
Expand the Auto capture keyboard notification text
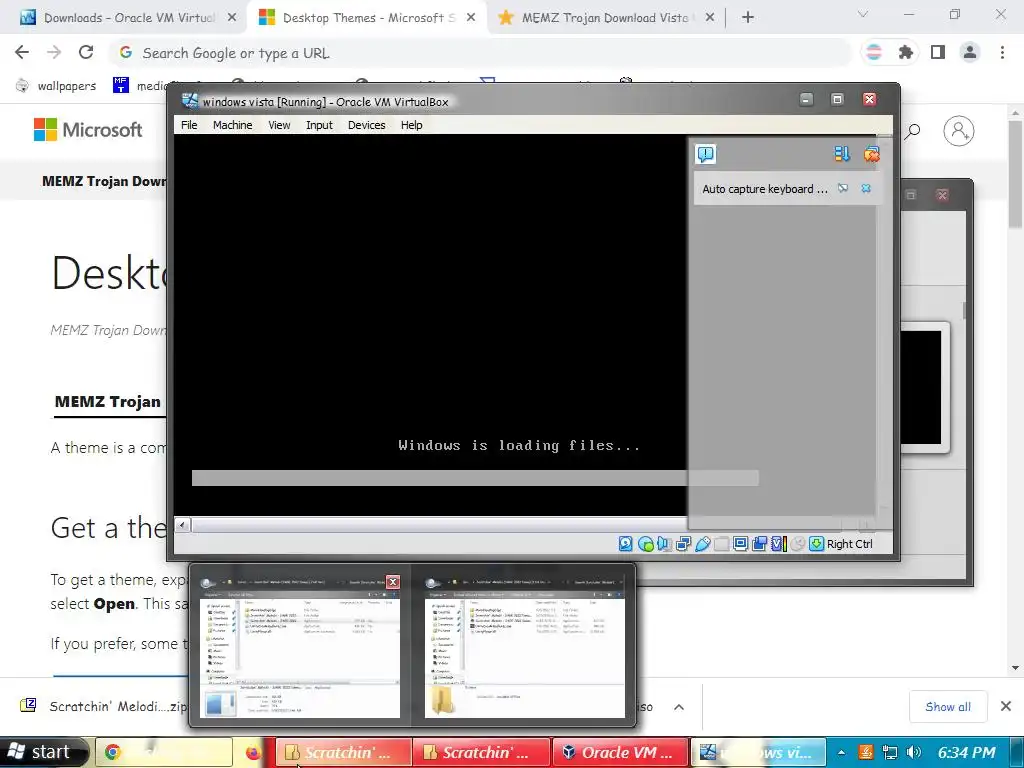click(765, 189)
